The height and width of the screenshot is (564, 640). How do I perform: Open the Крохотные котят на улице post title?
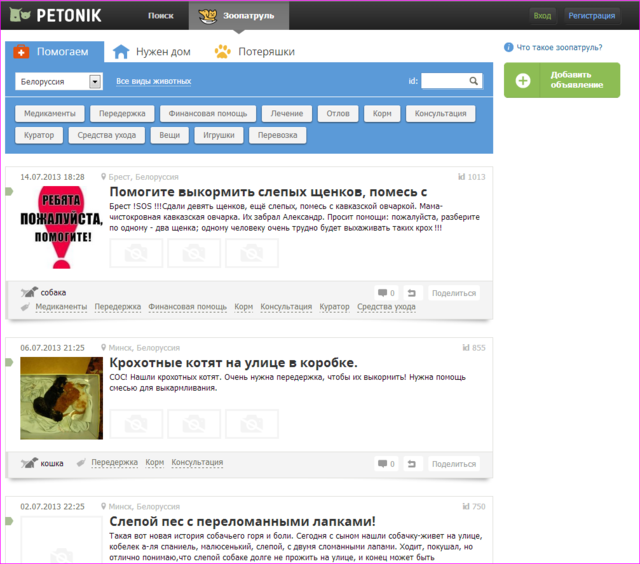[232, 363]
